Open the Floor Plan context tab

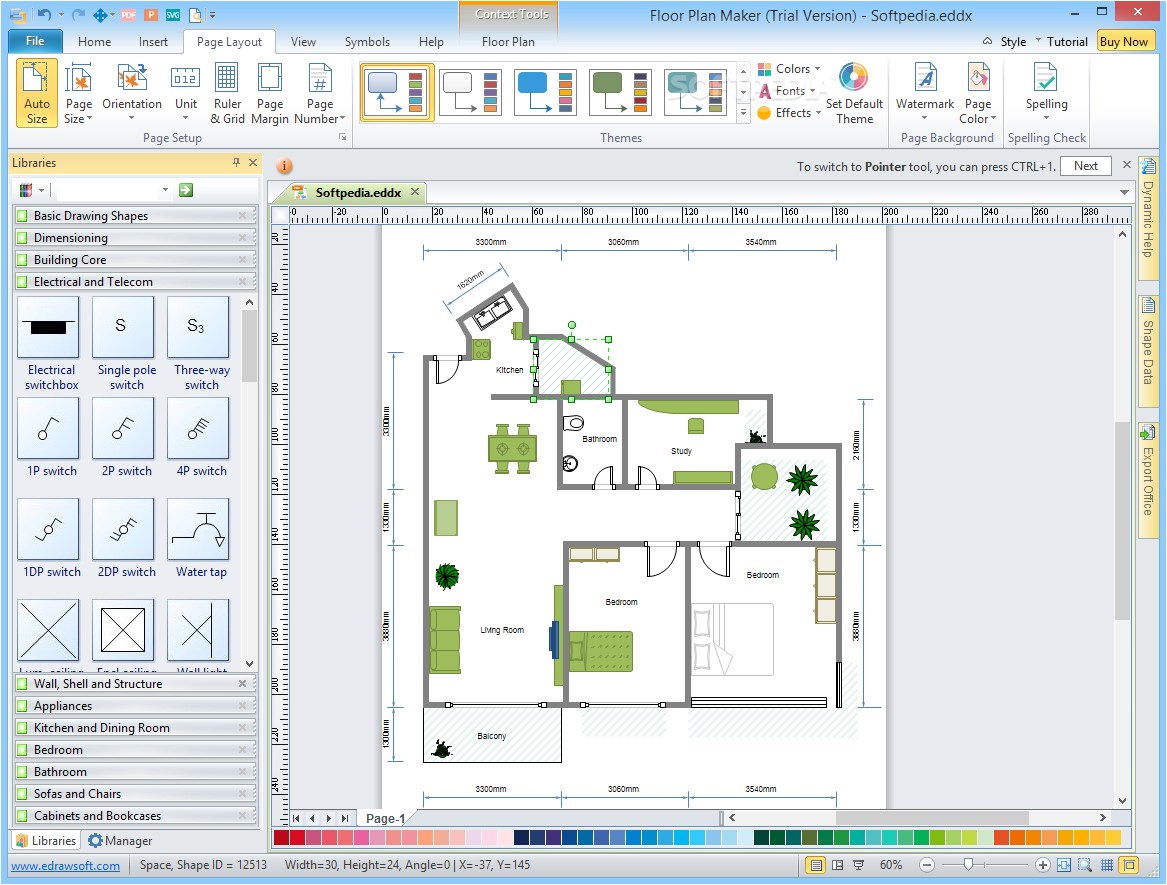coord(508,42)
